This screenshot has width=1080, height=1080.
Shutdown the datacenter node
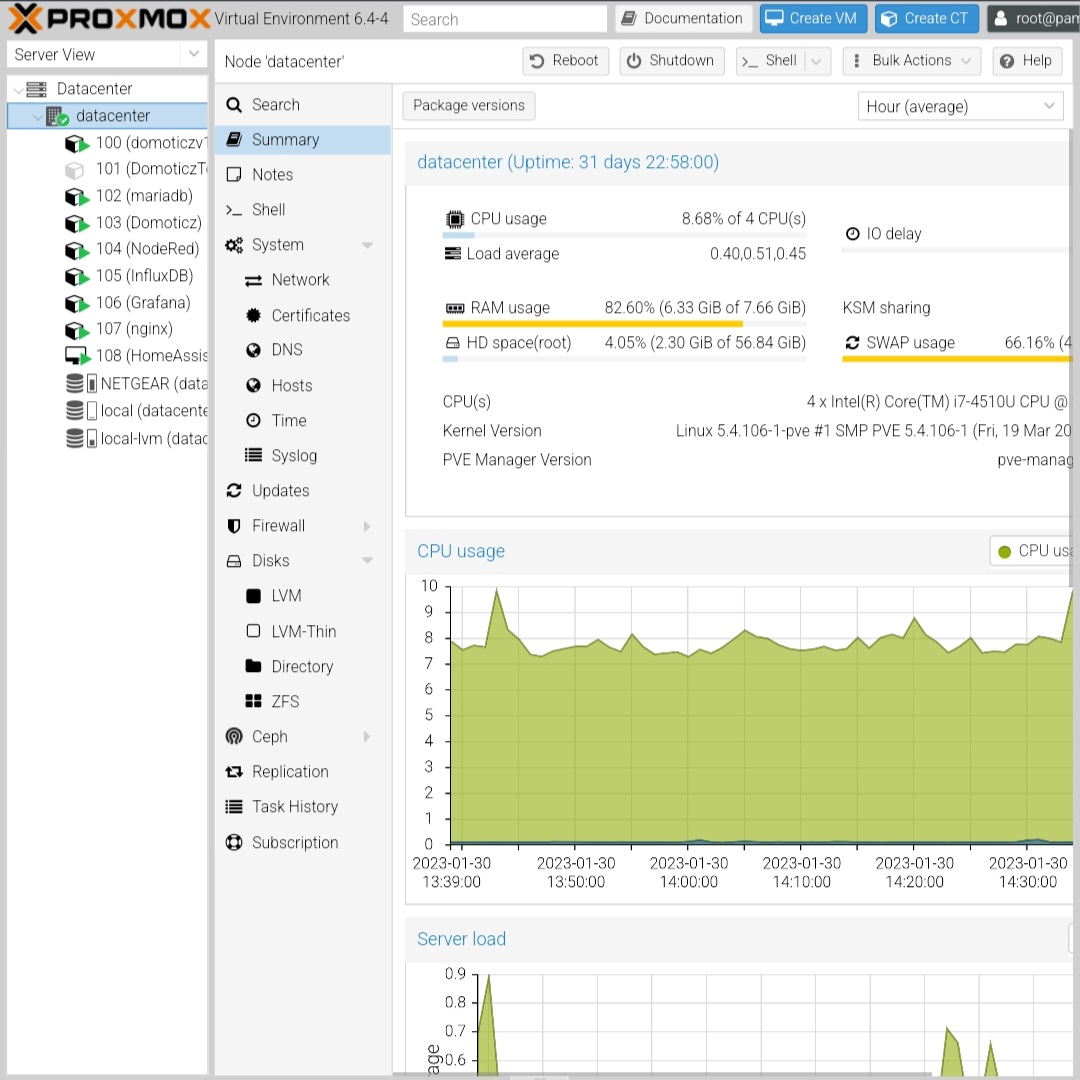pyautogui.click(x=672, y=61)
